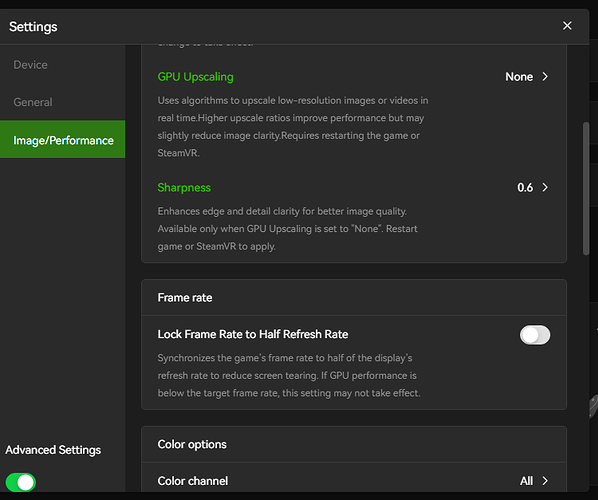The height and width of the screenshot is (500, 598).
Task: Click the Color channel value All
Action: pyautogui.click(x=526, y=481)
